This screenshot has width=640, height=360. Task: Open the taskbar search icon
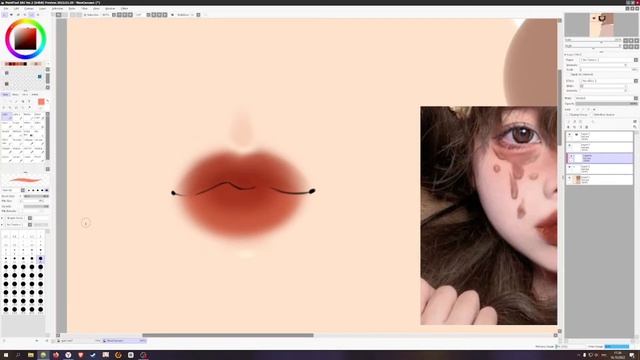tap(18, 355)
